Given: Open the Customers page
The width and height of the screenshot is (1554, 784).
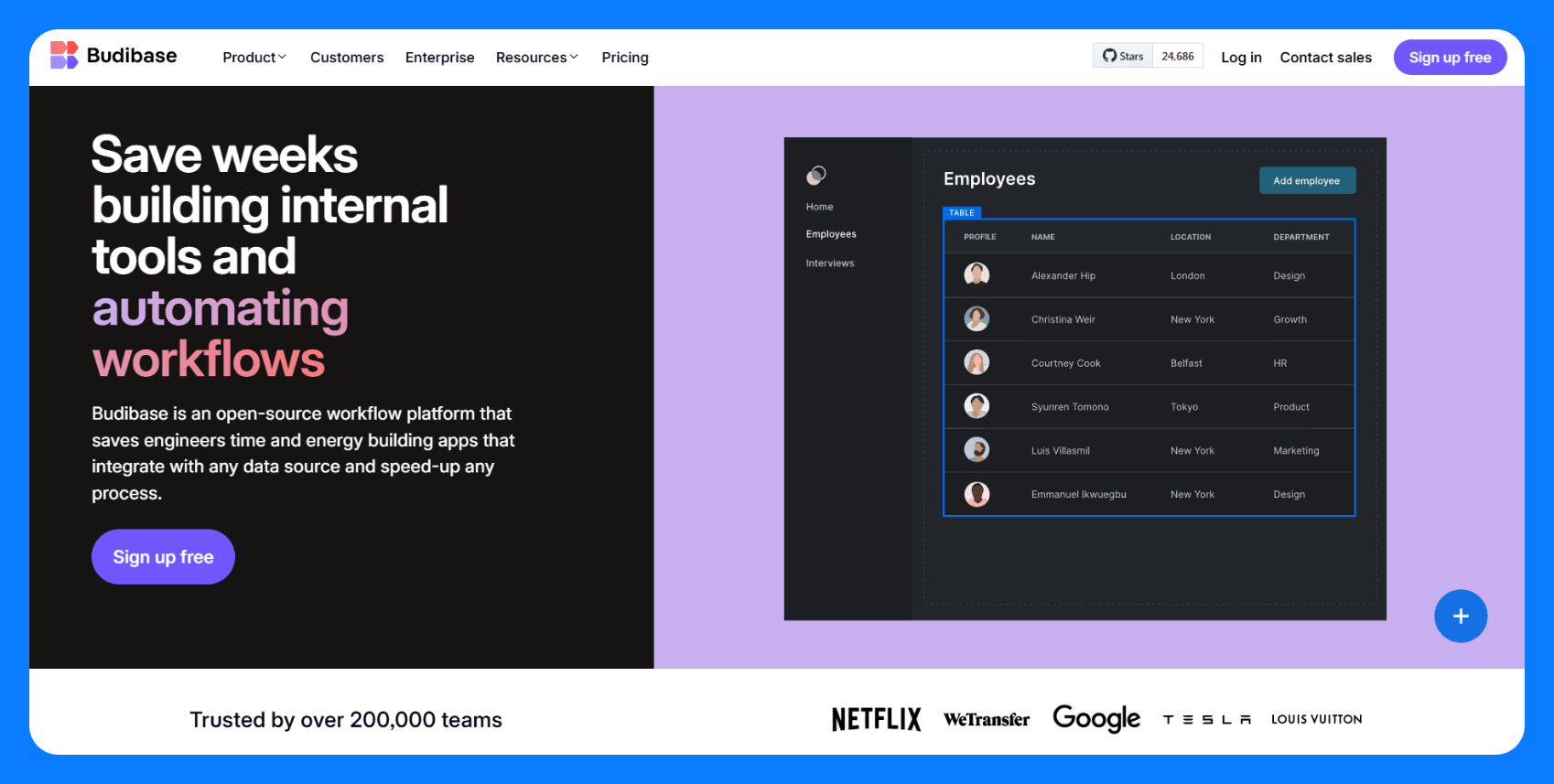Looking at the screenshot, I should [x=347, y=57].
